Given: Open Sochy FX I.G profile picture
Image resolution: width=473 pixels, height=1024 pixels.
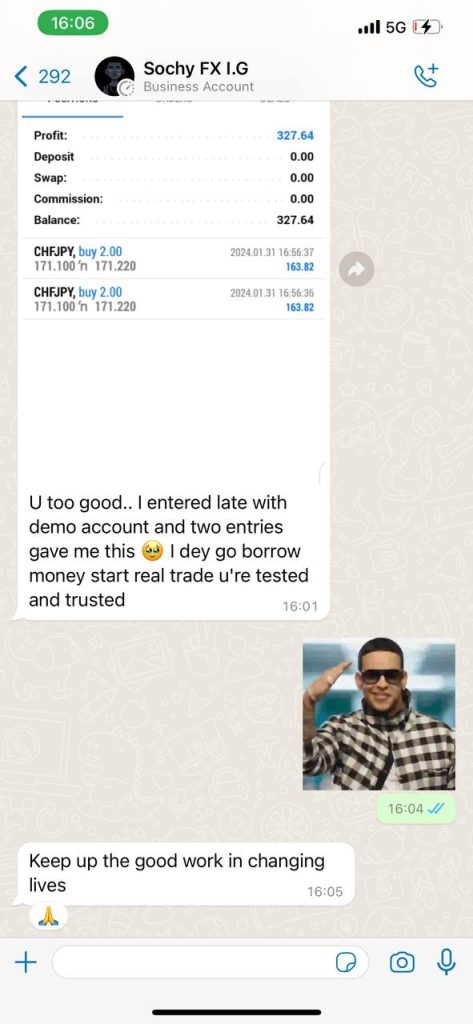Looking at the screenshot, I should coord(114,76).
